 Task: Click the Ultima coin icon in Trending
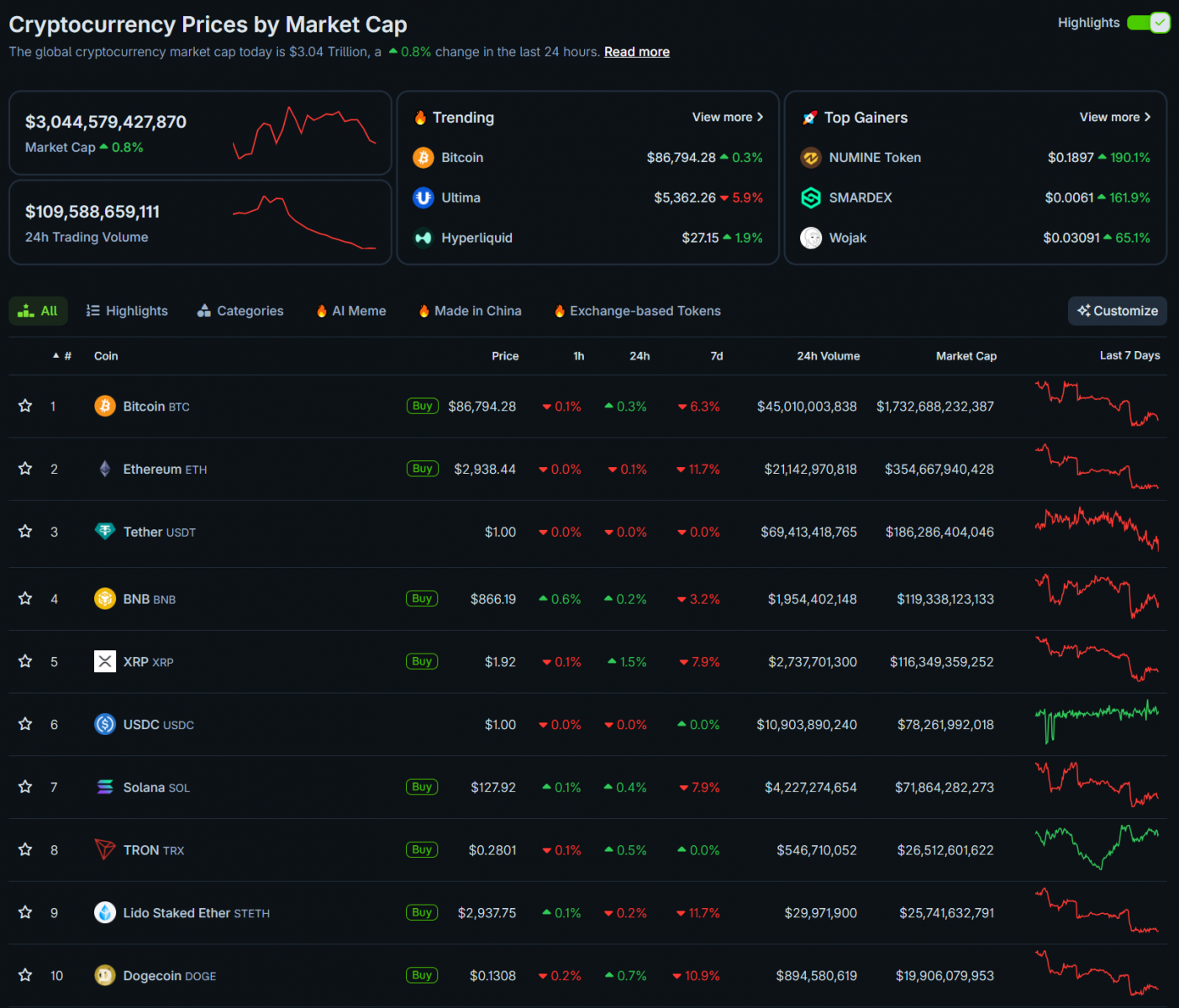tap(423, 198)
